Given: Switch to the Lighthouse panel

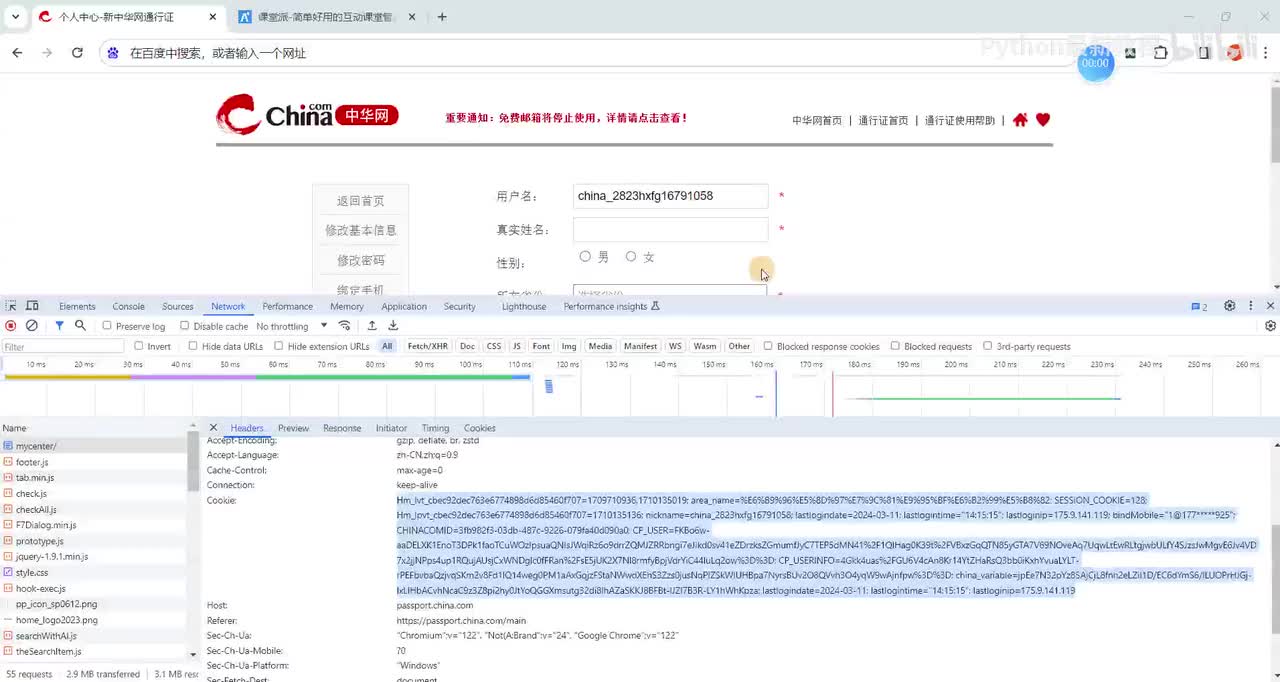Looking at the screenshot, I should [524, 306].
